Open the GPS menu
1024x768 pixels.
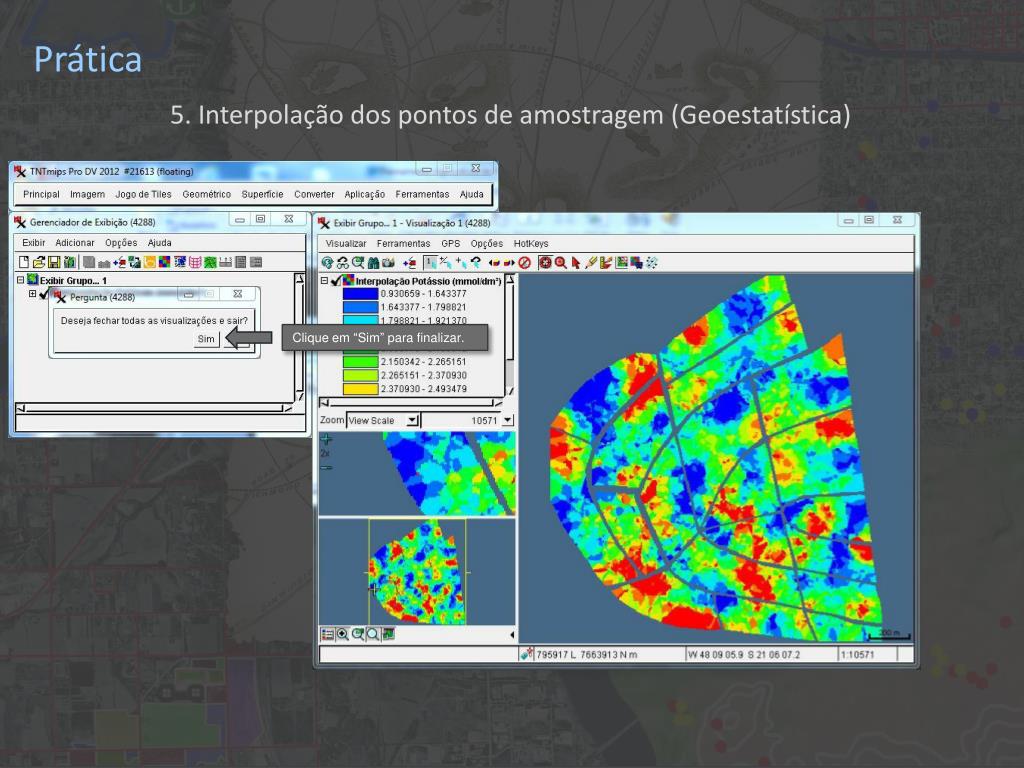click(x=451, y=244)
